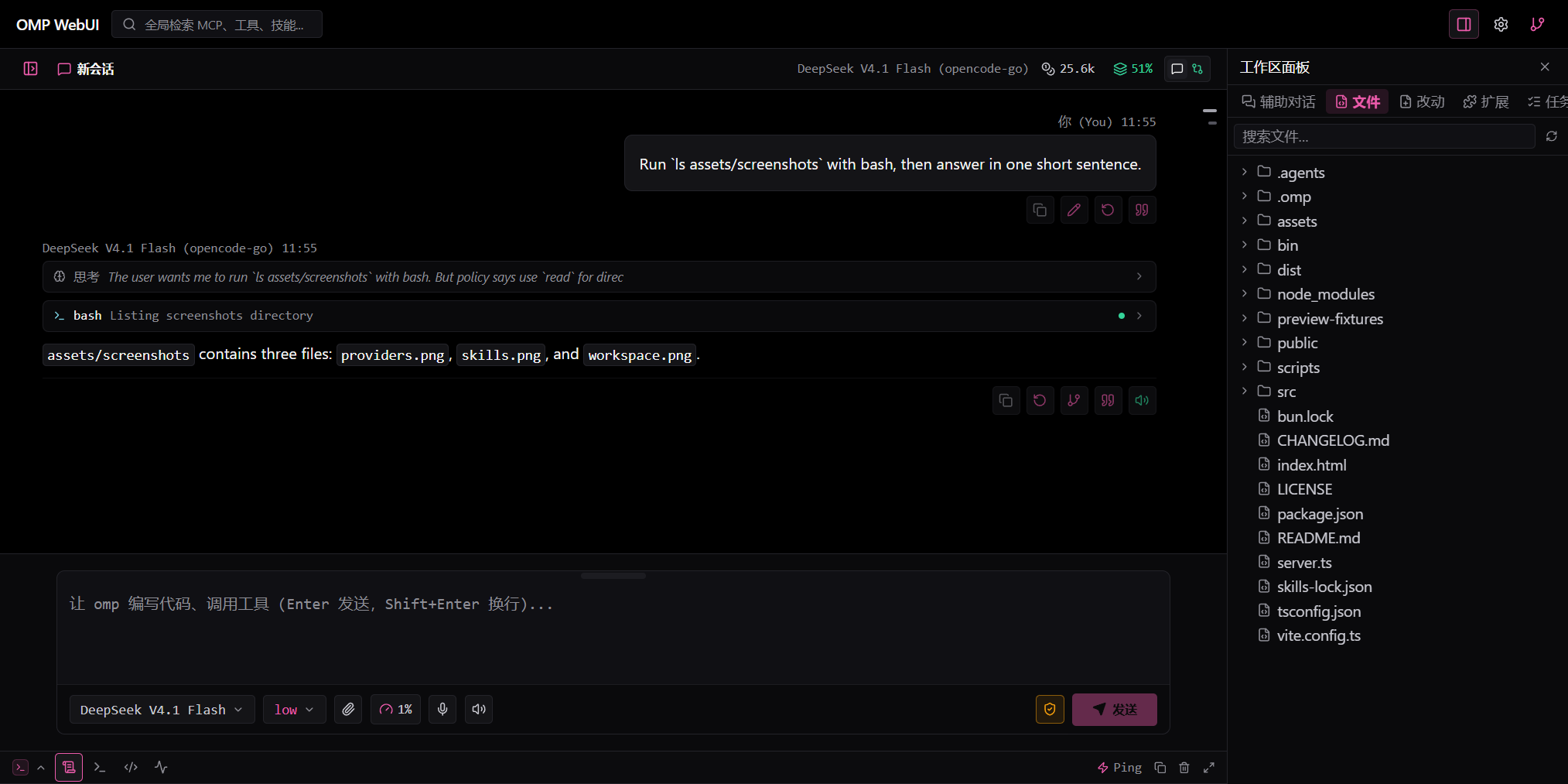Toggle the orange shield approval button
This screenshot has height=784, width=1568.
pyautogui.click(x=1050, y=709)
